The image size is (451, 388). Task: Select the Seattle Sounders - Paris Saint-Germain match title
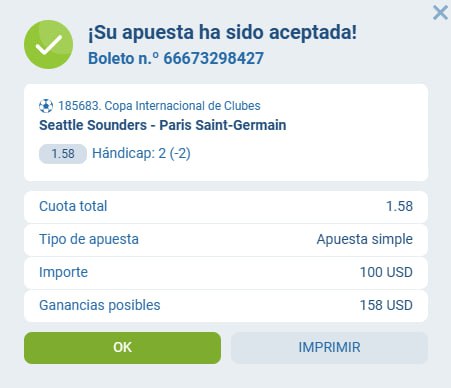pyautogui.click(x=163, y=125)
